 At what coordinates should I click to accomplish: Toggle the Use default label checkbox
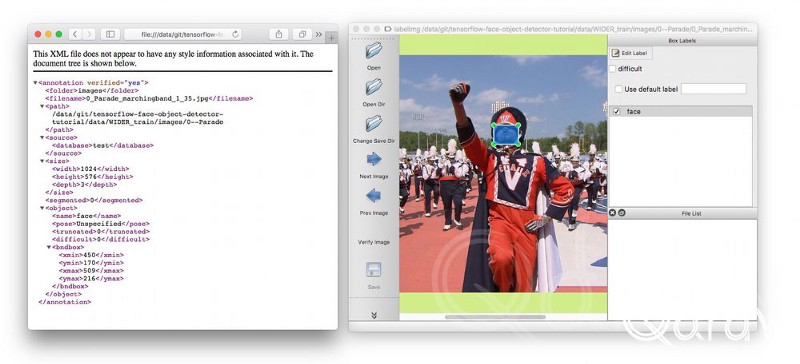coord(619,89)
